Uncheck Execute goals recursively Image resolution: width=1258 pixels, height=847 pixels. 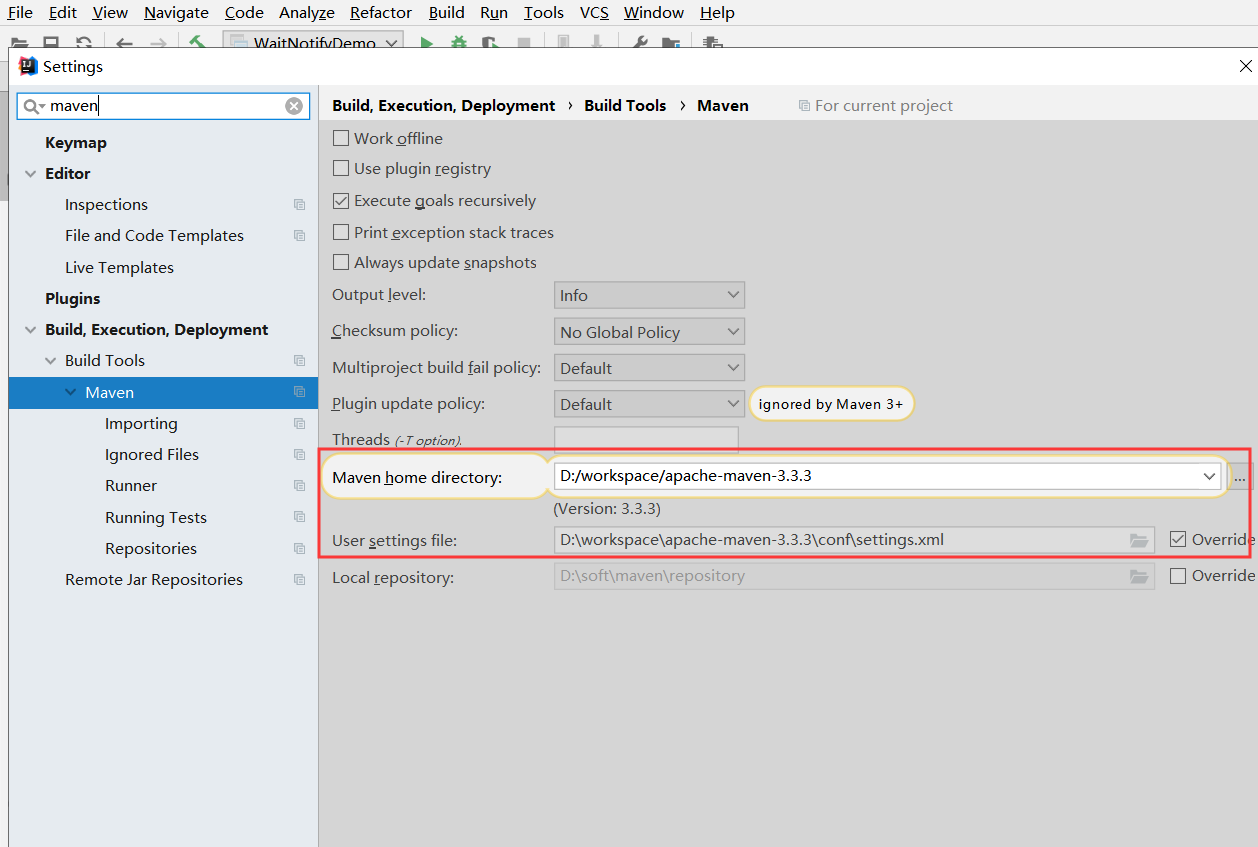pyautogui.click(x=341, y=200)
